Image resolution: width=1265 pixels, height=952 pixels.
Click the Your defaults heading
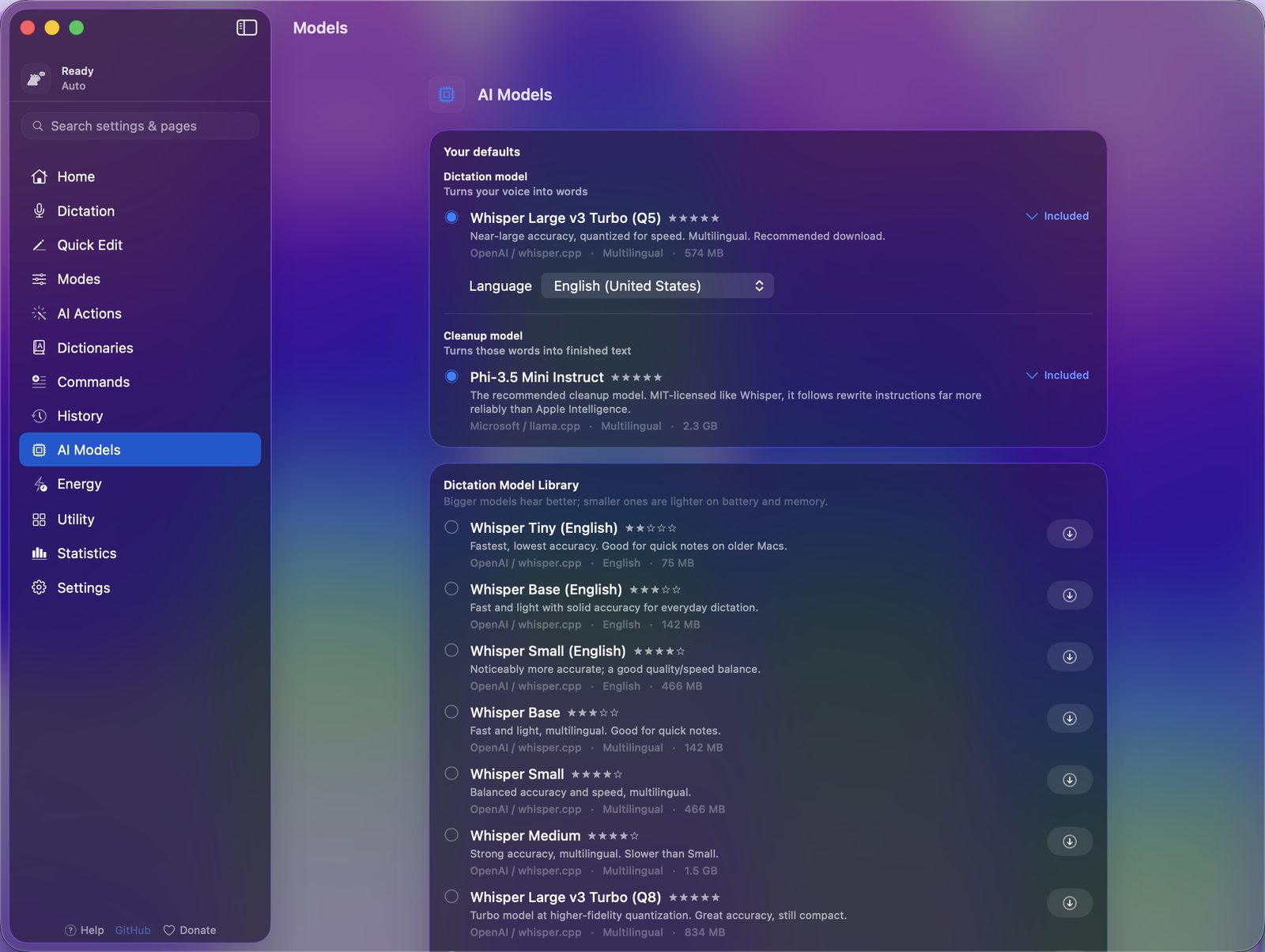pyautogui.click(x=481, y=152)
